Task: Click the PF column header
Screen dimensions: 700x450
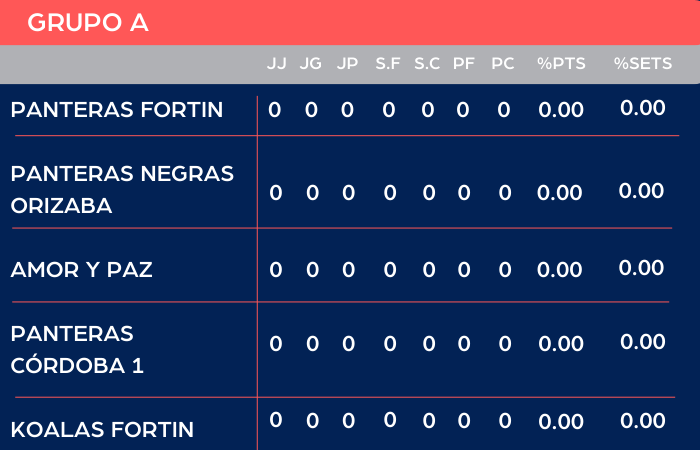Action: [463, 64]
